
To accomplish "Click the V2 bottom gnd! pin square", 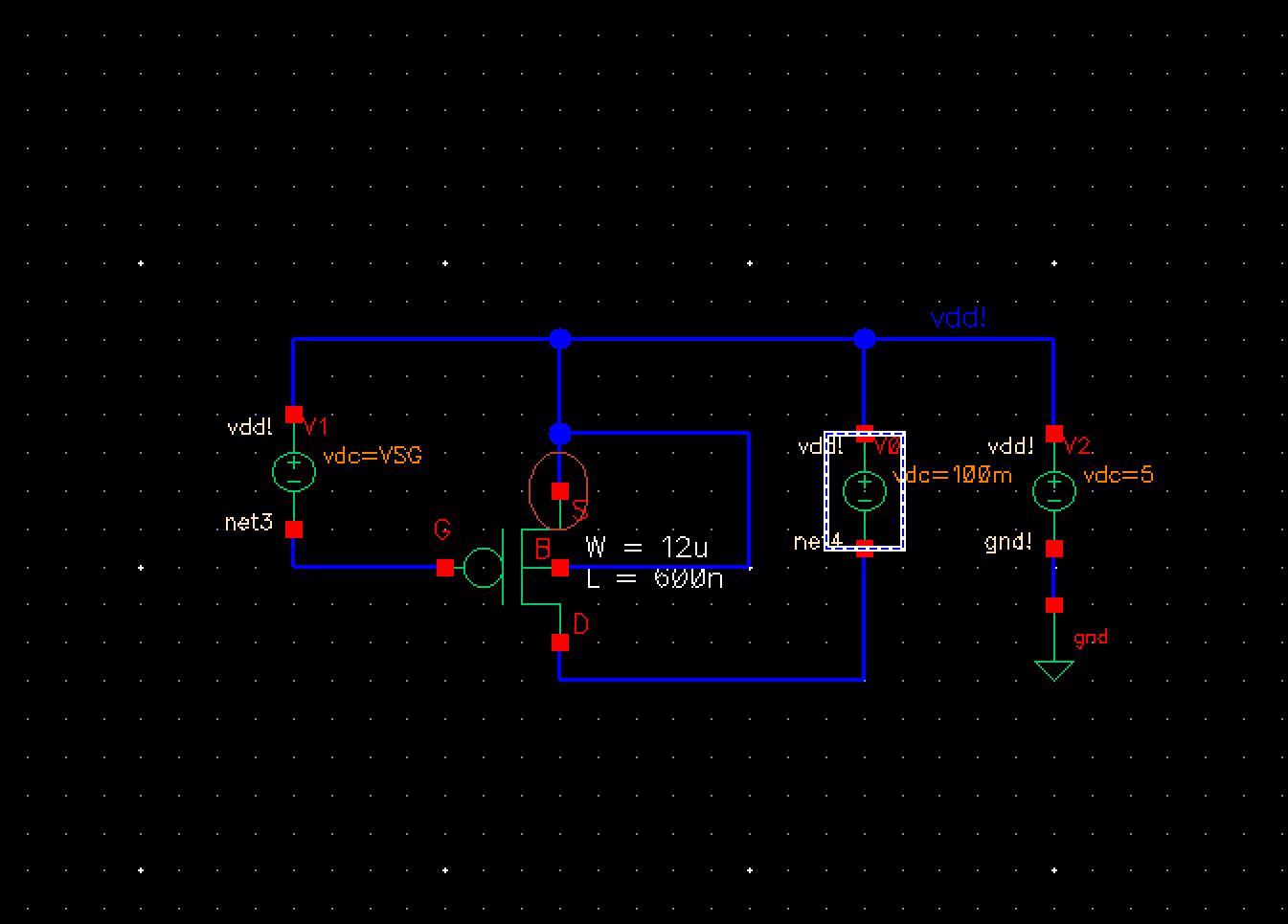I will point(1053,549).
